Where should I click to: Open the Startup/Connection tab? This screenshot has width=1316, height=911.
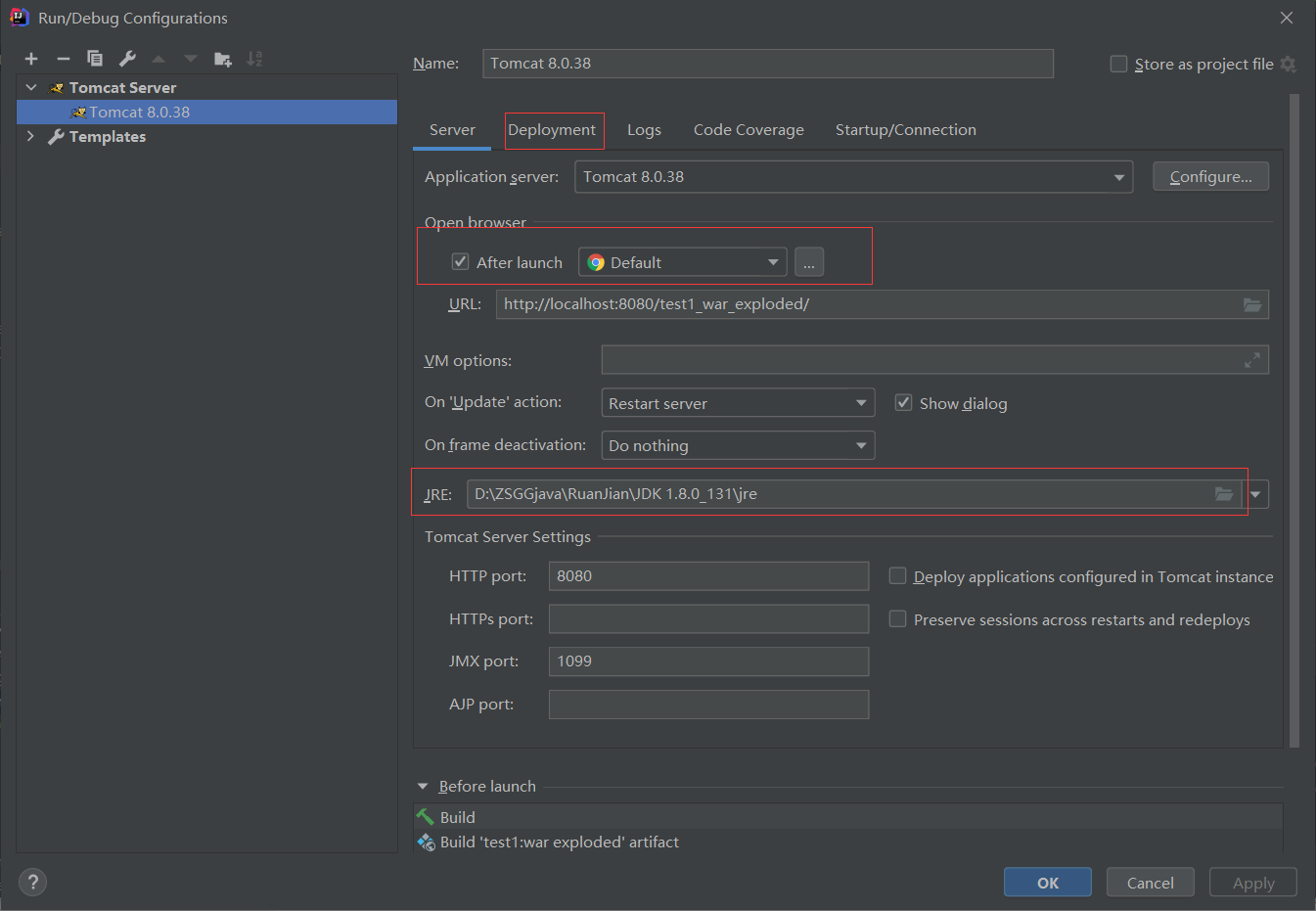pyautogui.click(x=905, y=130)
